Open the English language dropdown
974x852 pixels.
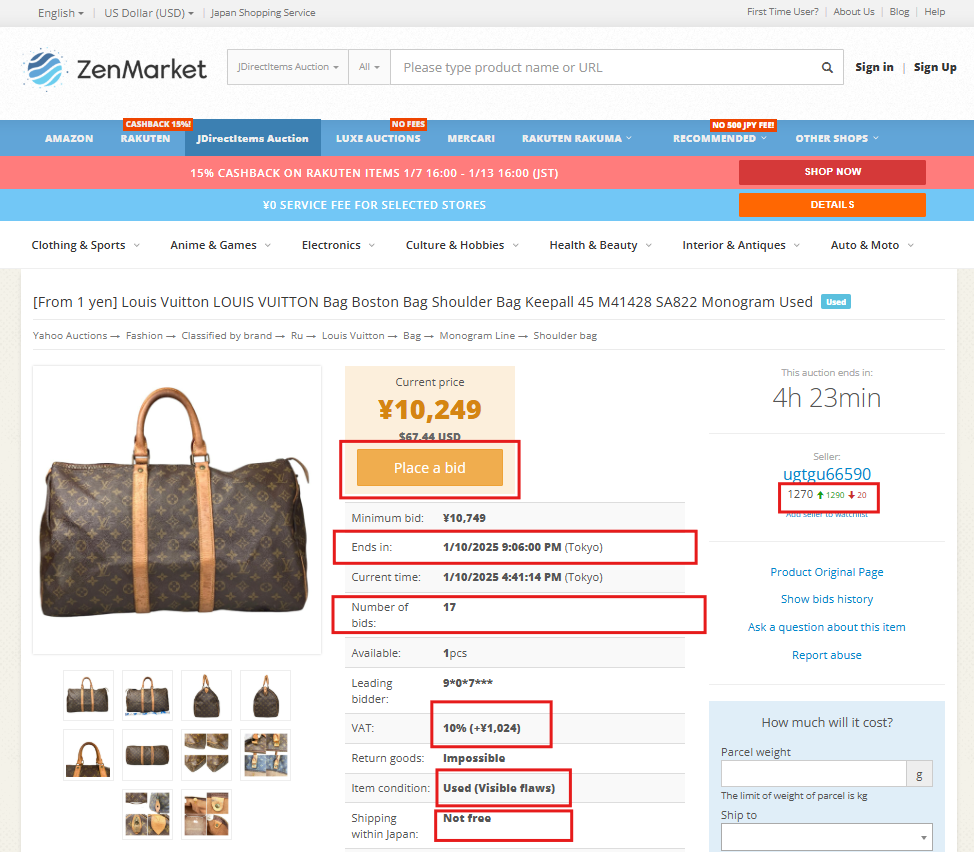coord(60,12)
